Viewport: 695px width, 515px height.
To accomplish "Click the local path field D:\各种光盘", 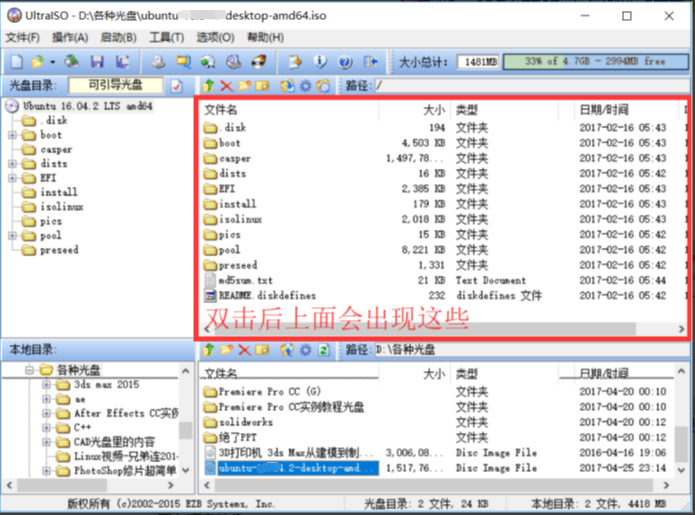I will pyautogui.click(x=532, y=350).
